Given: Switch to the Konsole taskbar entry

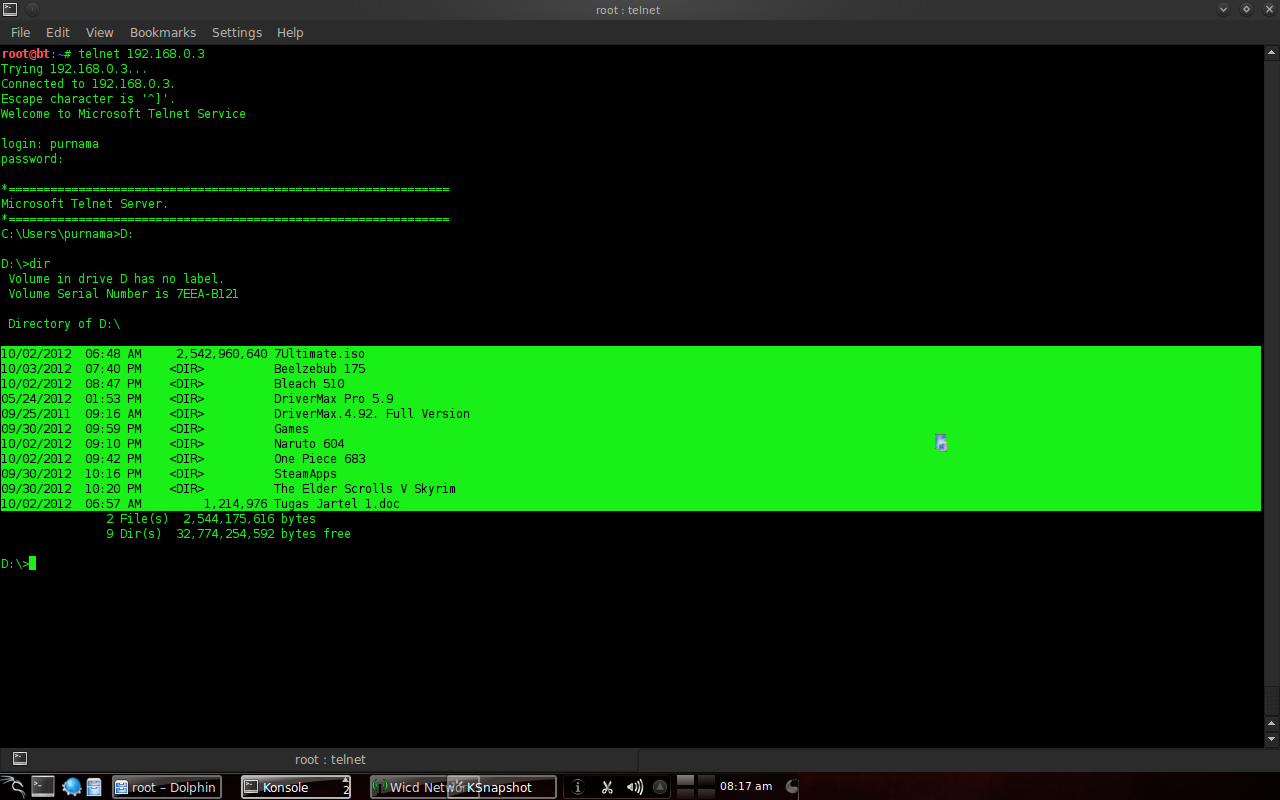Looking at the screenshot, I should point(296,787).
